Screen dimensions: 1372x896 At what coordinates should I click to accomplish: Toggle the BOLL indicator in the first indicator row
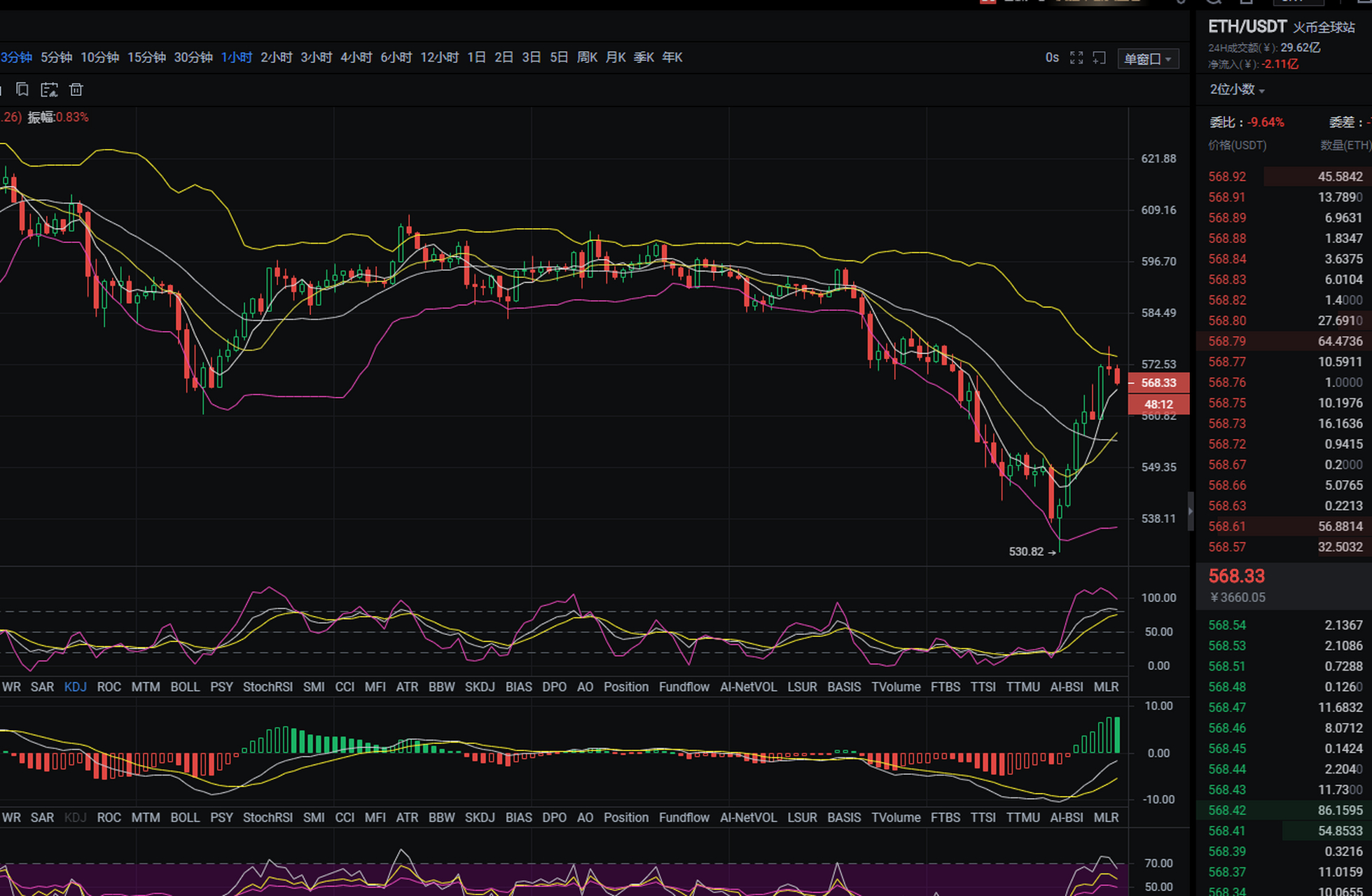(185, 687)
